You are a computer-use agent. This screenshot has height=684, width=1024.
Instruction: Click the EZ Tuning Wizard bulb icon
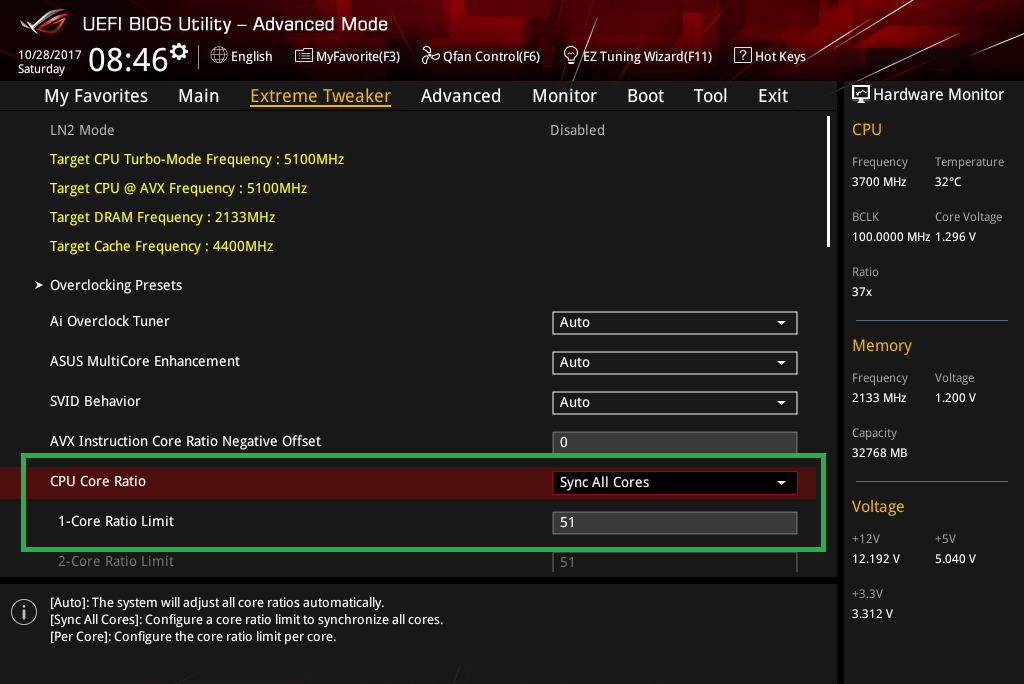571,56
